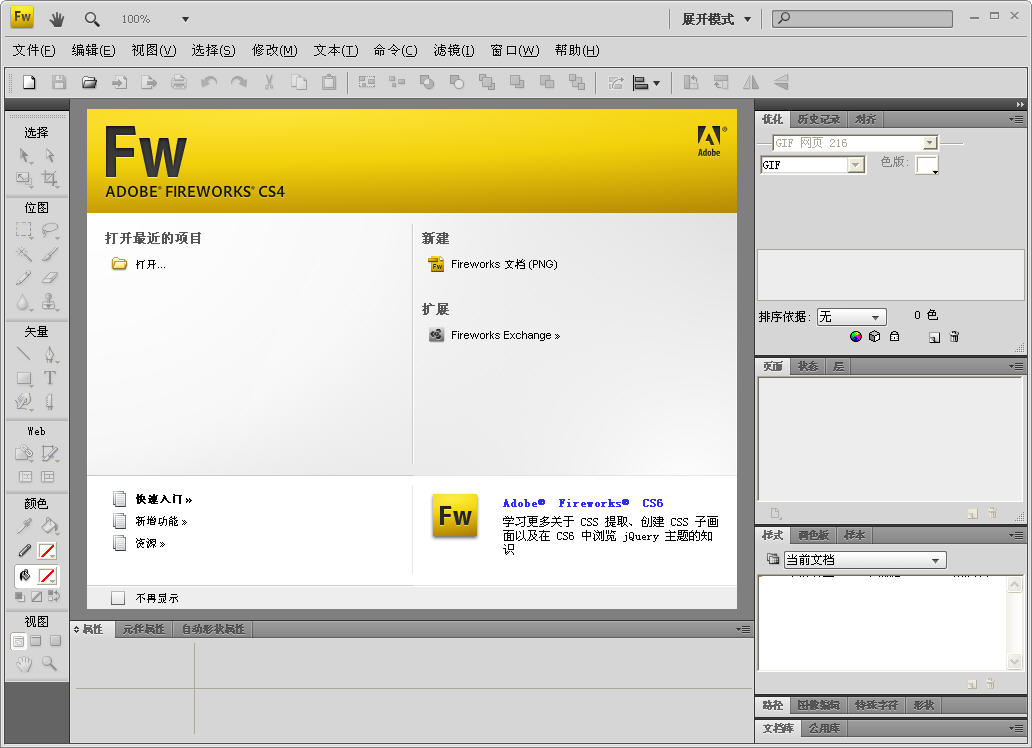Switch to the 历史记录 panel tab
The image size is (1032, 748).
(x=818, y=119)
